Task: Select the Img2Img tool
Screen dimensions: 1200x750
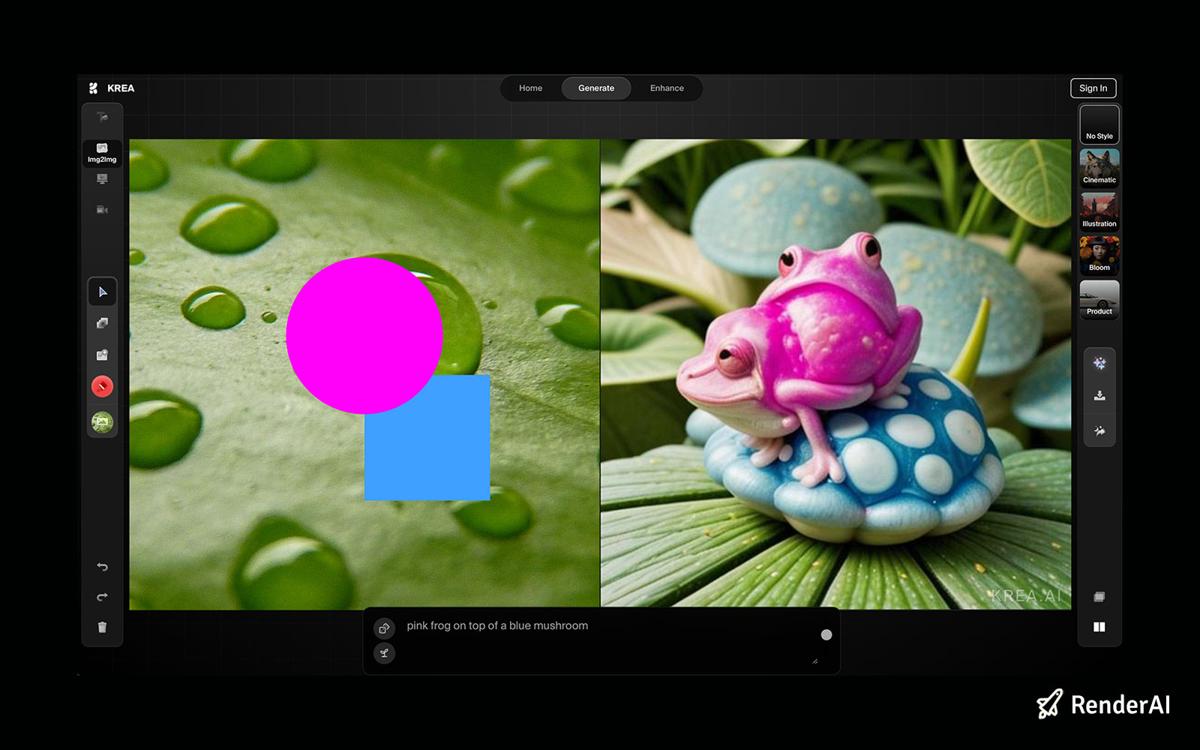Action: point(102,152)
